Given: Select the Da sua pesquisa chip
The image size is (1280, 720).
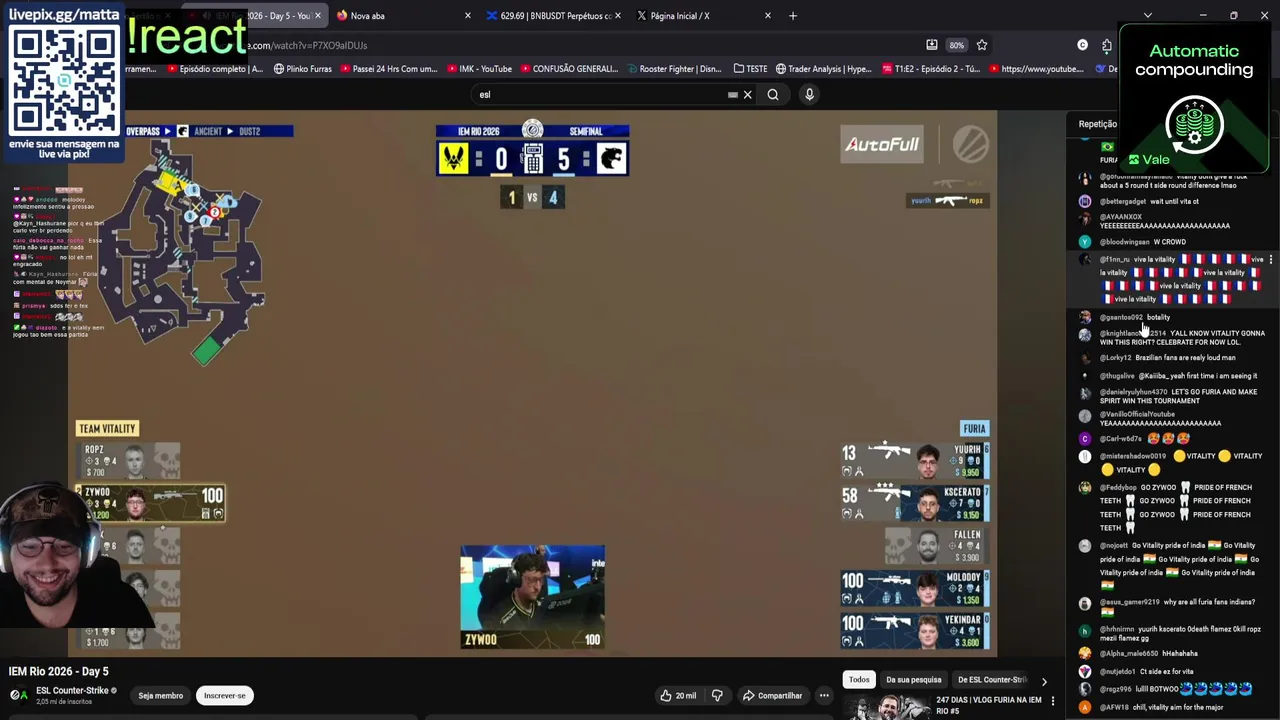Looking at the screenshot, I should tap(913, 680).
